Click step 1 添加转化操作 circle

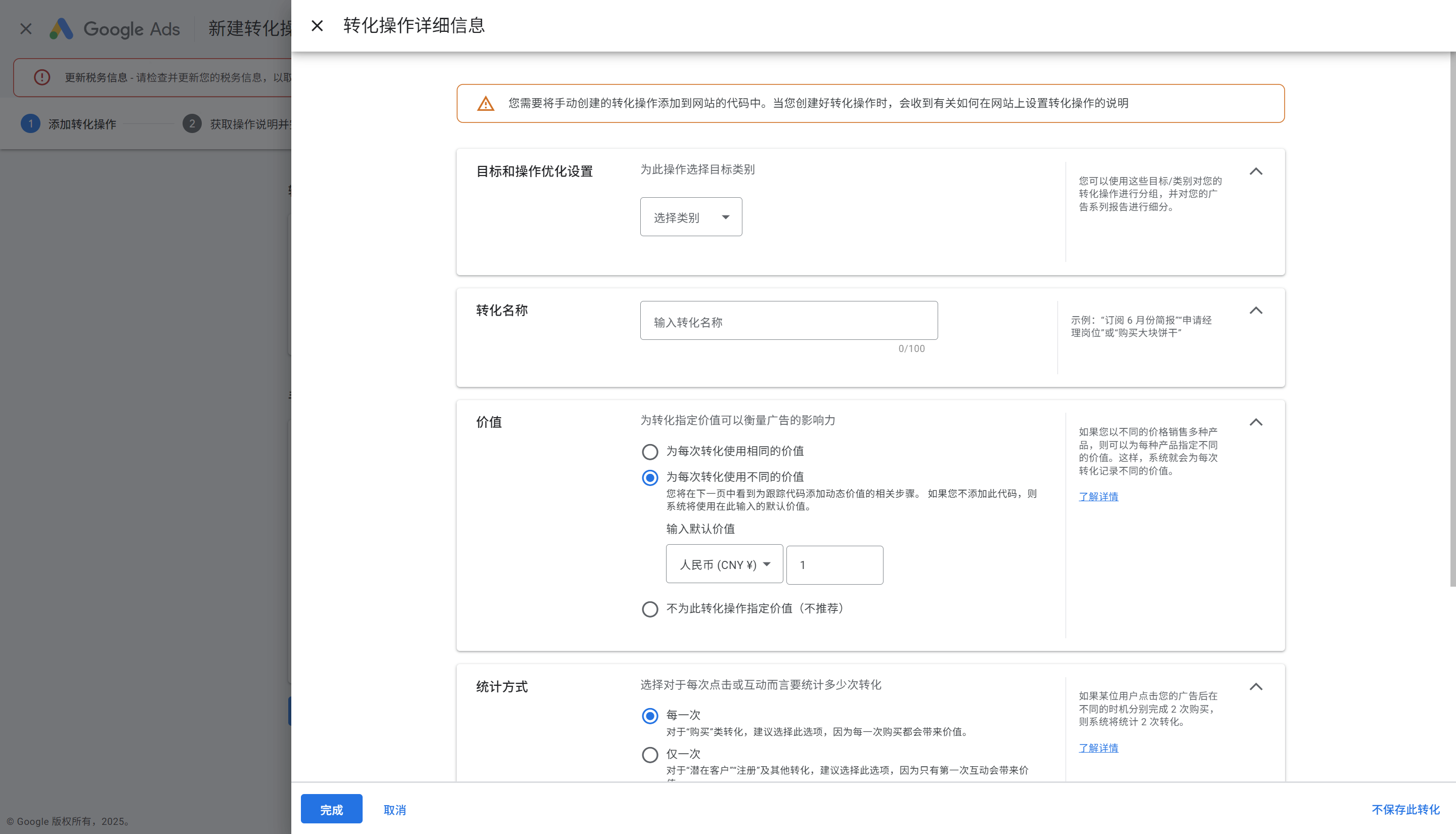point(30,124)
